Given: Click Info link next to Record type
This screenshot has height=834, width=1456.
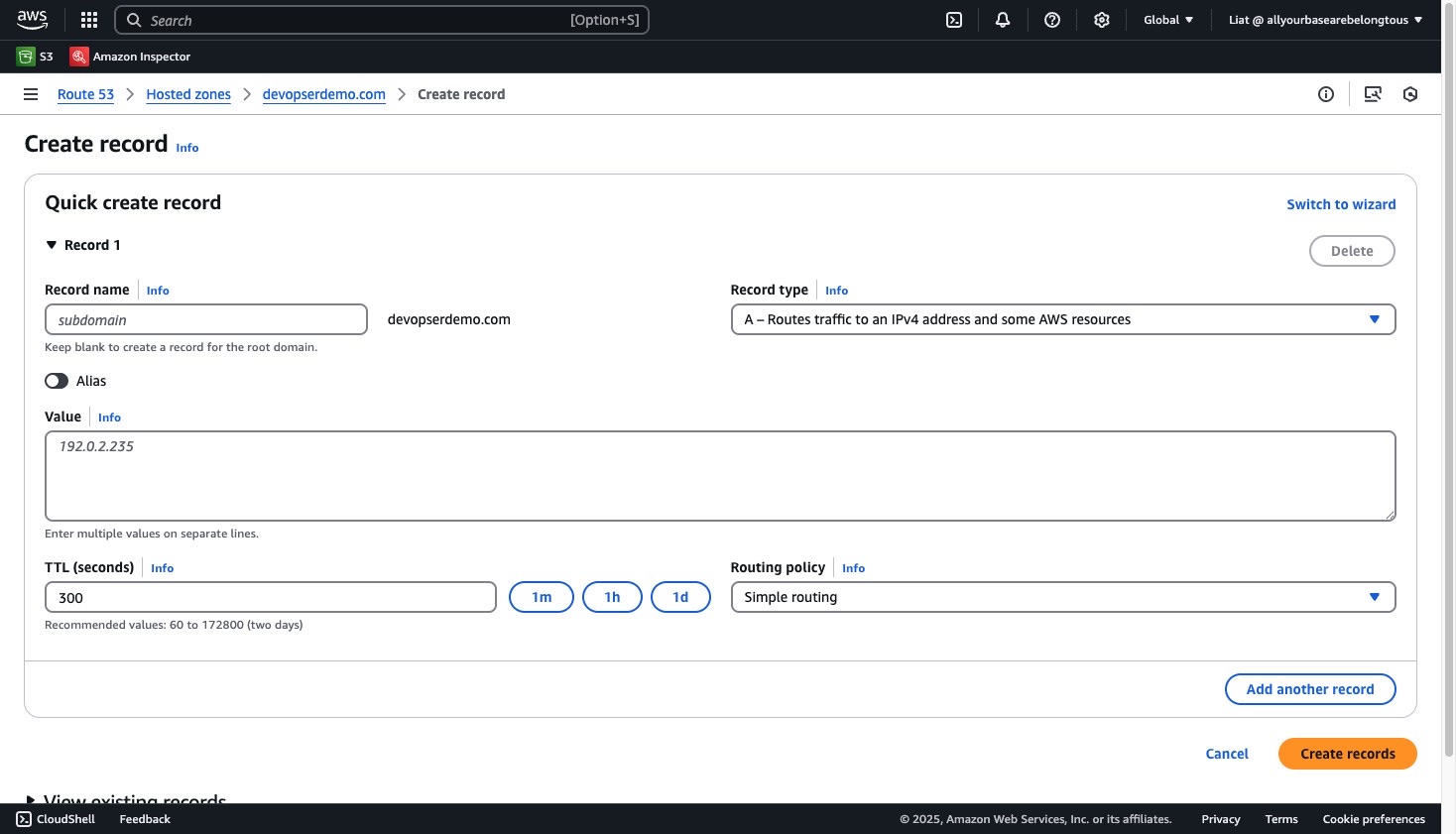Looking at the screenshot, I should pyautogui.click(x=836, y=291).
